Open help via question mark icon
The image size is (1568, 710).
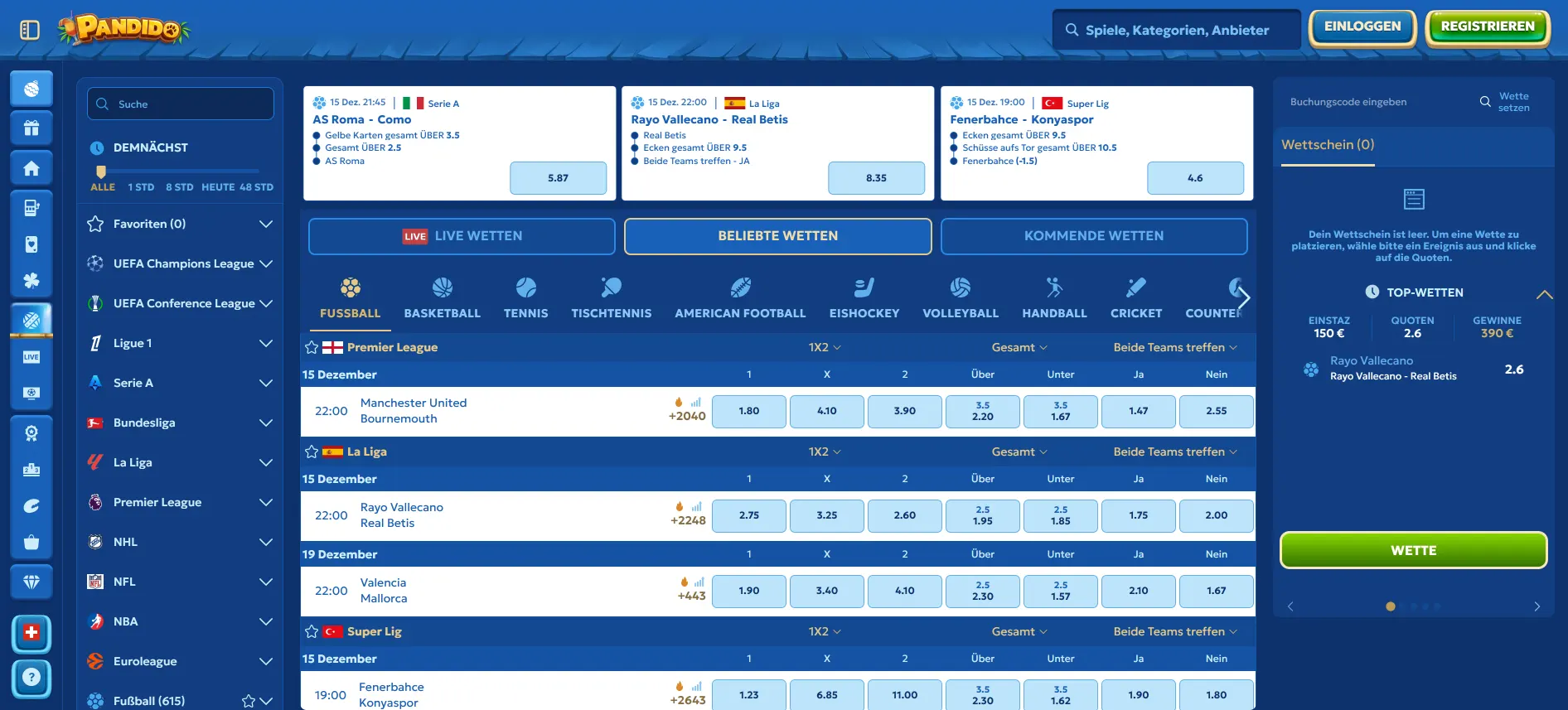31,677
